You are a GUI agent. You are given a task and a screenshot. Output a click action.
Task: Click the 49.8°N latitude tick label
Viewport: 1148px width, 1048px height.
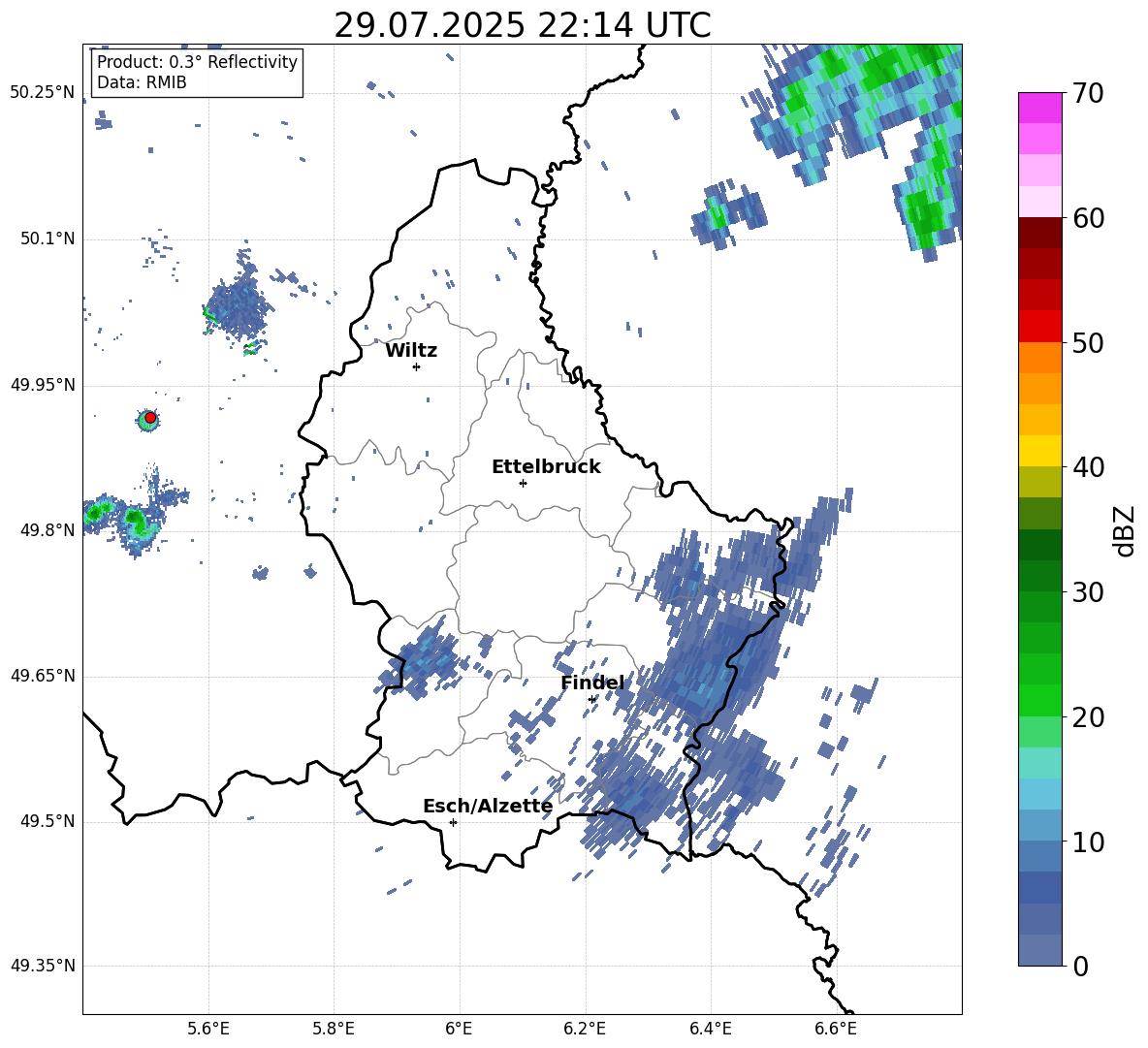(x=48, y=530)
